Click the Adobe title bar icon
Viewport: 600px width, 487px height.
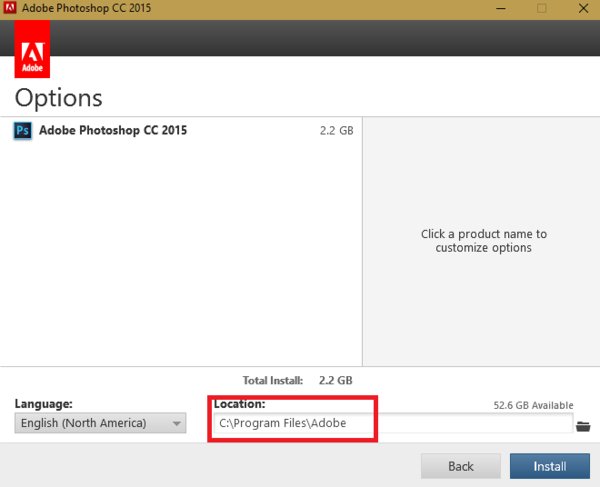[x=10, y=8]
